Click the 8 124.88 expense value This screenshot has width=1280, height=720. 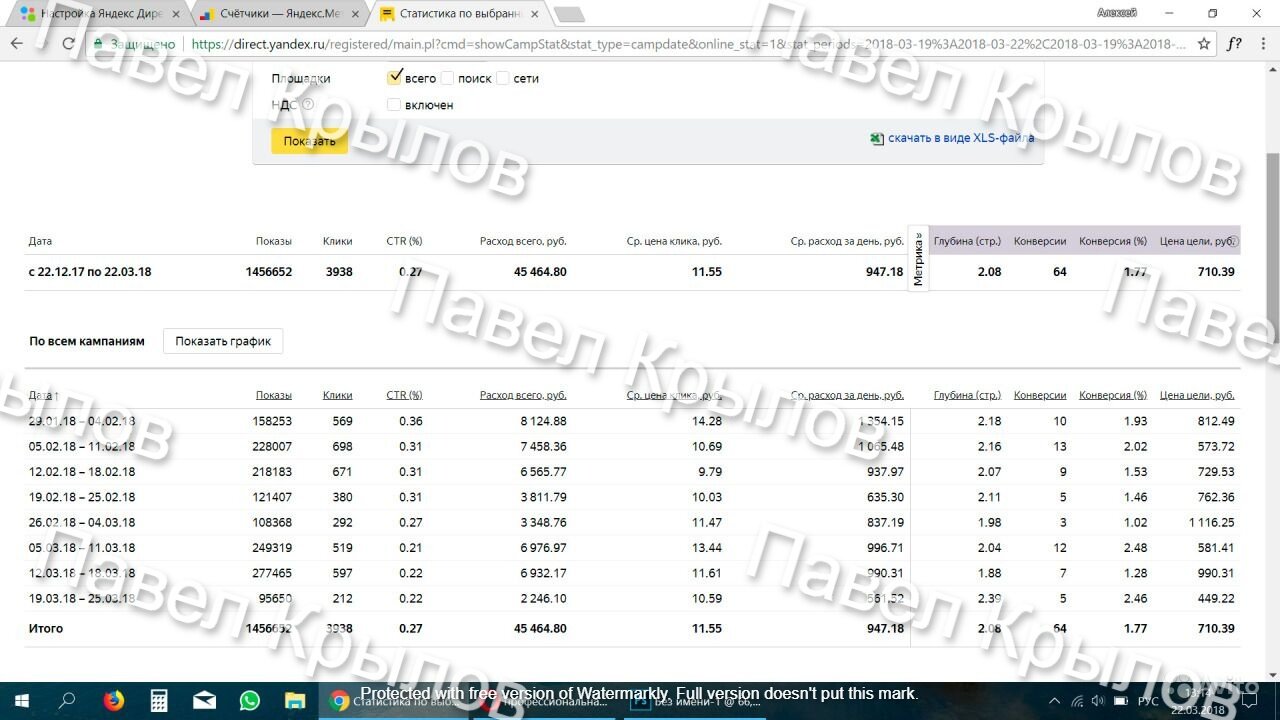click(x=543, y=421)
